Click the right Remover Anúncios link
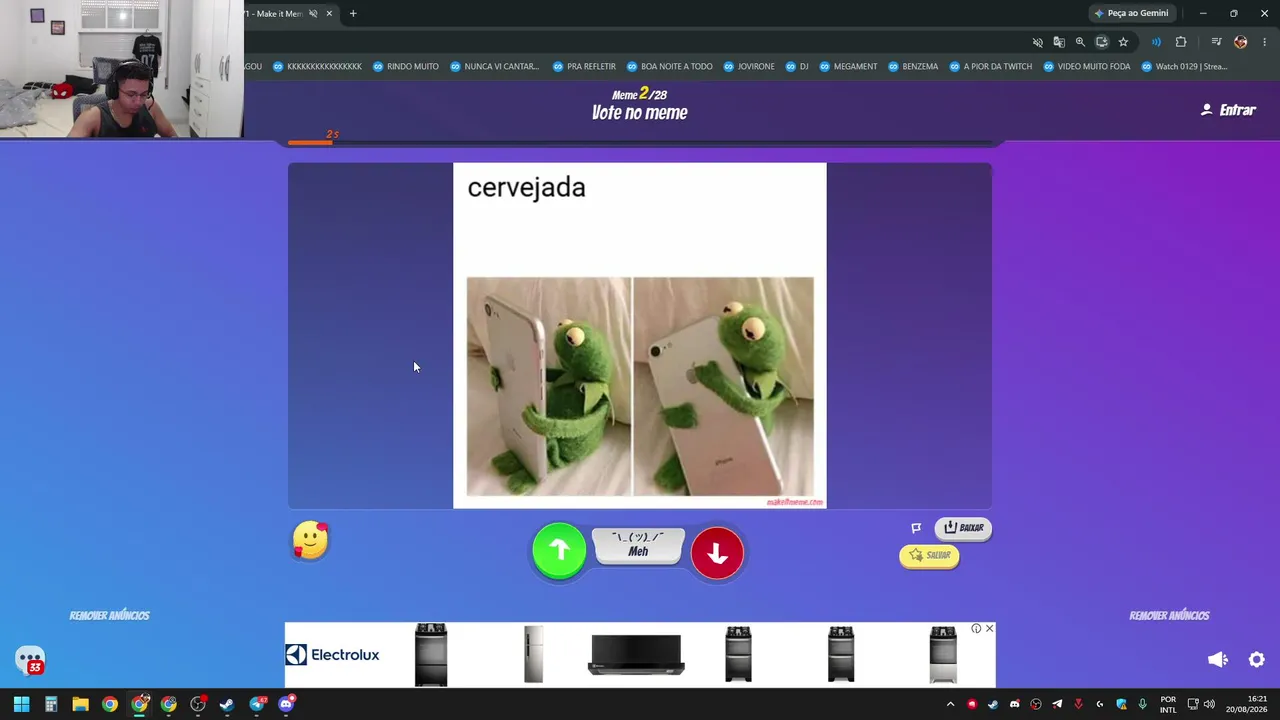Viewport: 1280px width, 720px height. (1169, 616)
